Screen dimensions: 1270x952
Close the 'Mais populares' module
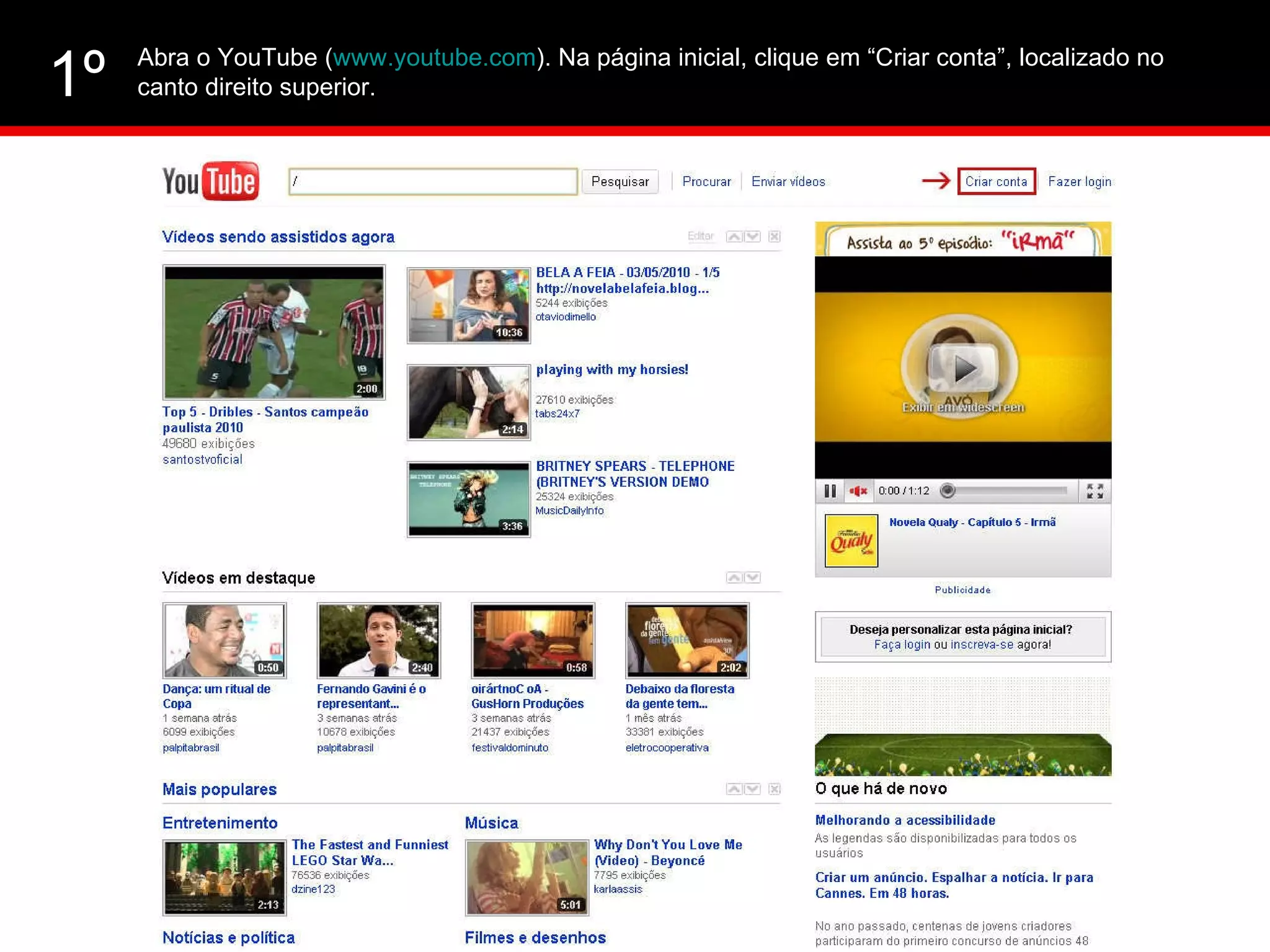point(775,789)
